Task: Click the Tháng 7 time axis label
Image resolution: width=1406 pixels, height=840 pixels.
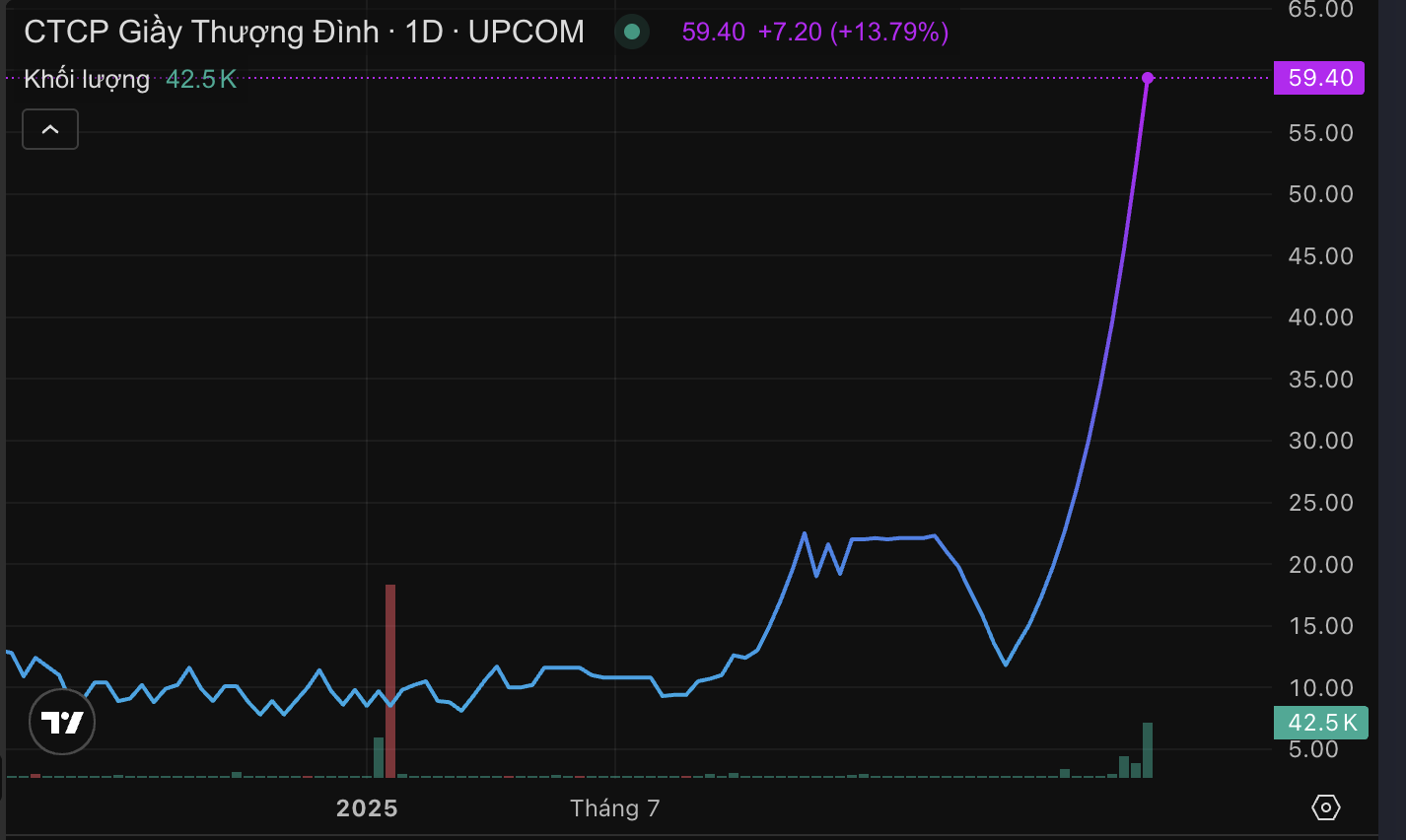Action: (614, 808)
